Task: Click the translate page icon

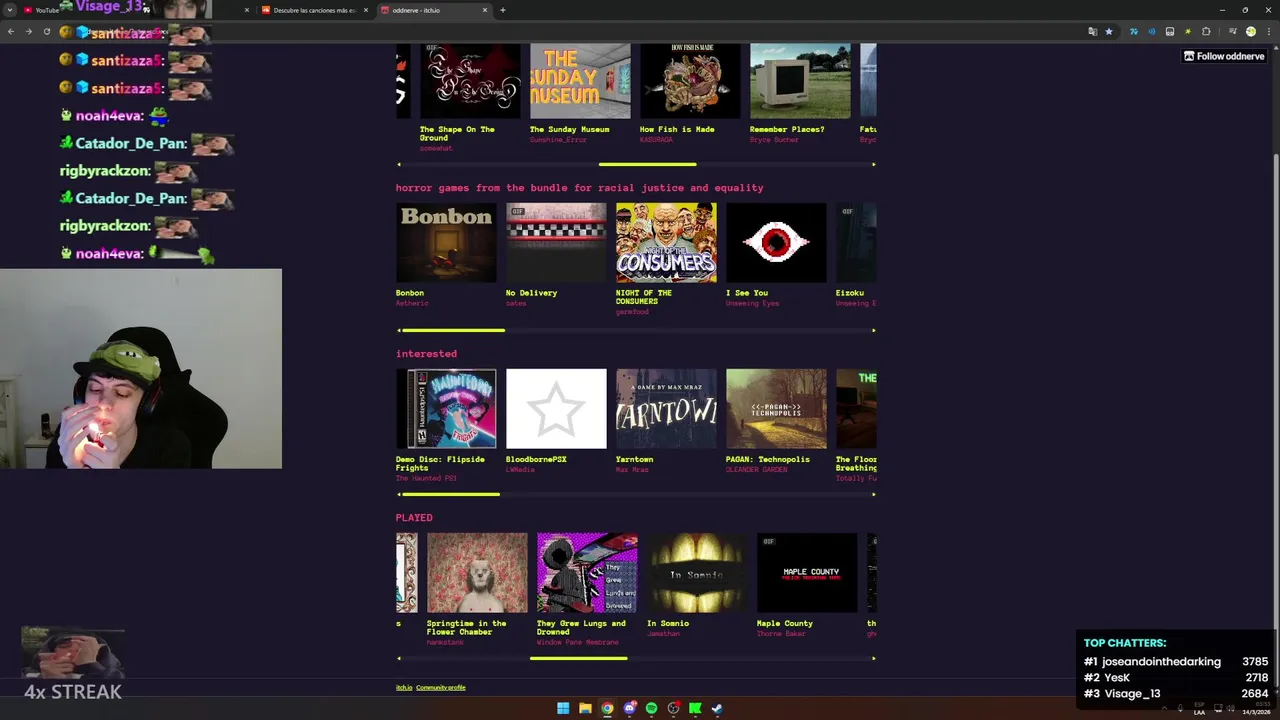Action: point(1092,32)
